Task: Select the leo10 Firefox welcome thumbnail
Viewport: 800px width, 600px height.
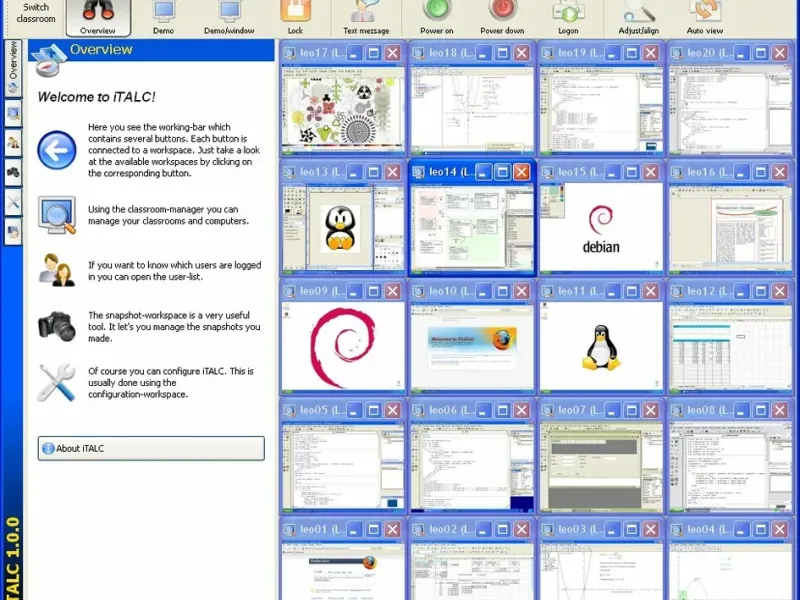Action: pyautogui.click(x=472, y=347)
